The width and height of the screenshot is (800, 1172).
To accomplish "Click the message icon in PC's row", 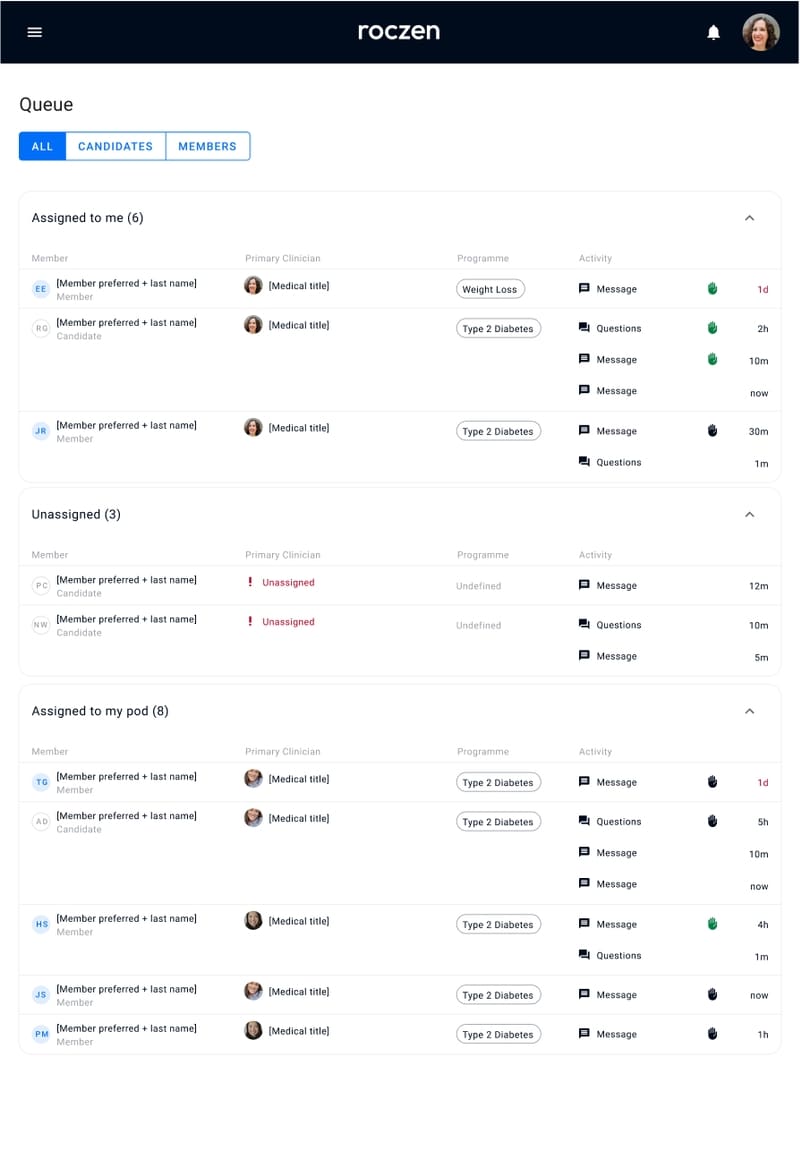I will (584, 586).
